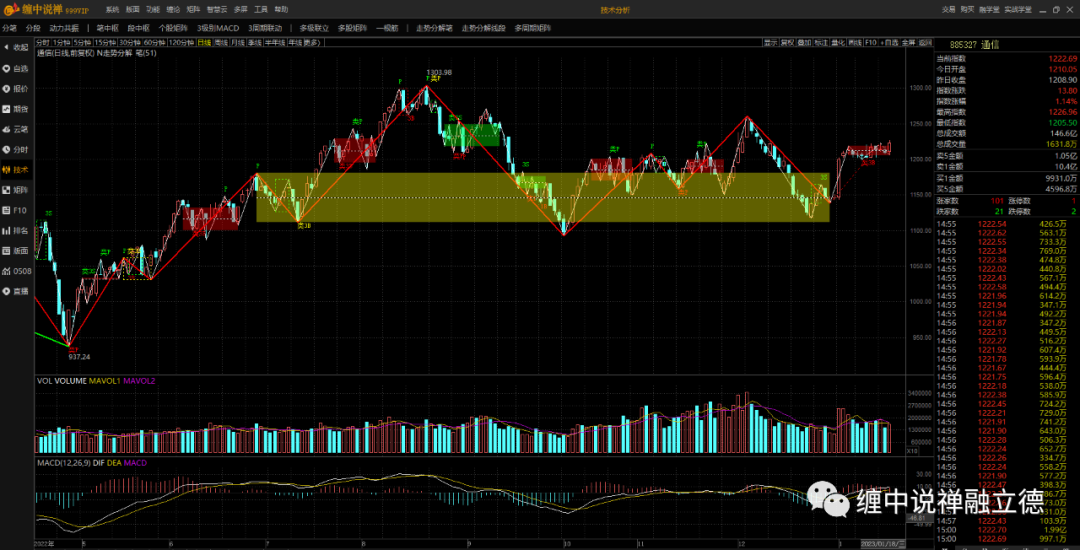The height and width of the screenshot is (550, 1080).
Task: Open 叠加 overlay options
Action: pyautogui.click(x=804, y=43)
